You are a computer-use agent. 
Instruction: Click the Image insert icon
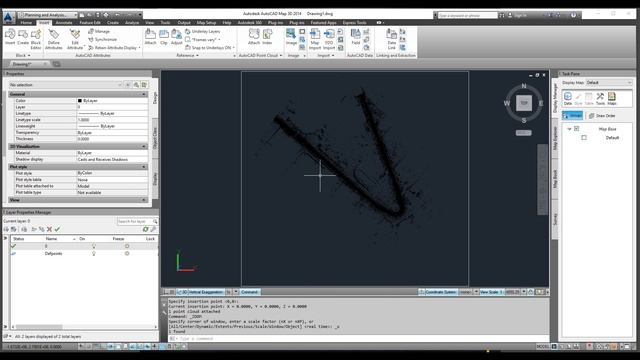(291, 37)
